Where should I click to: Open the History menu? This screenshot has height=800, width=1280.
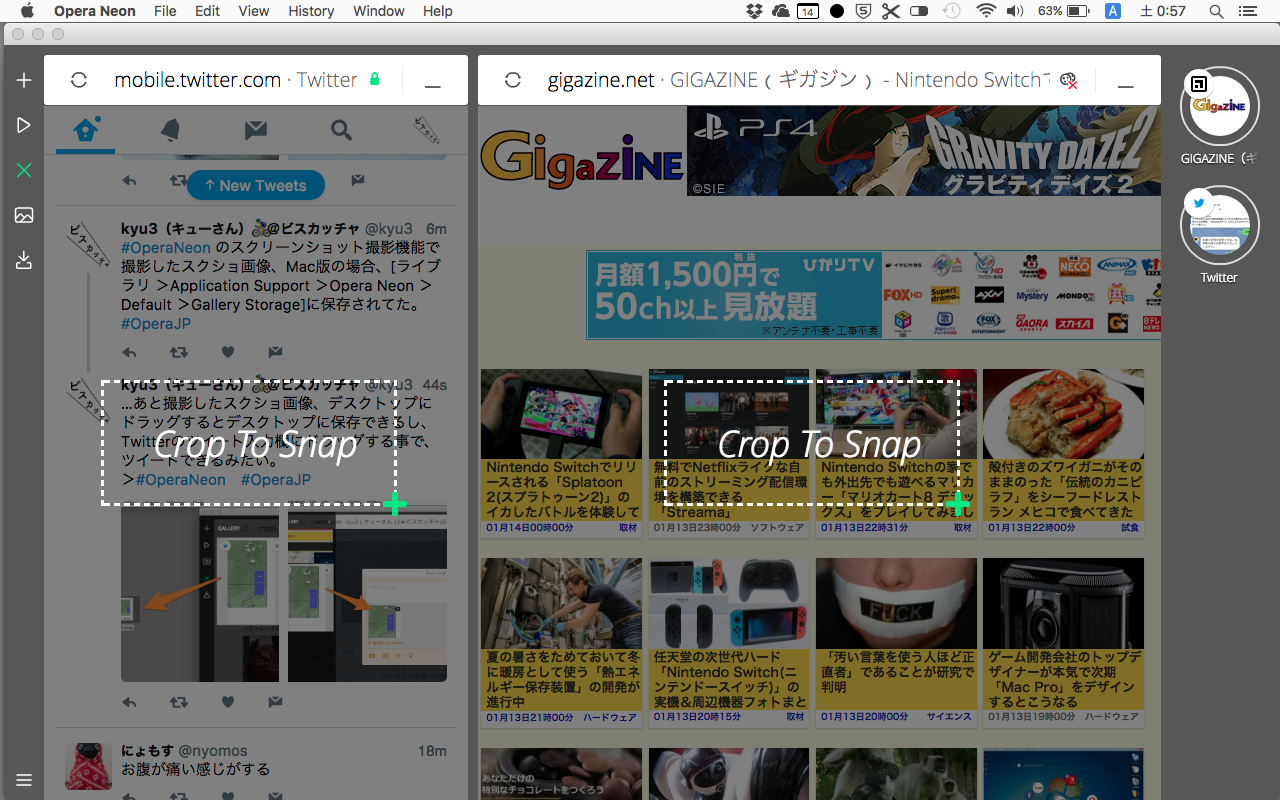click(x=311, y=11)
